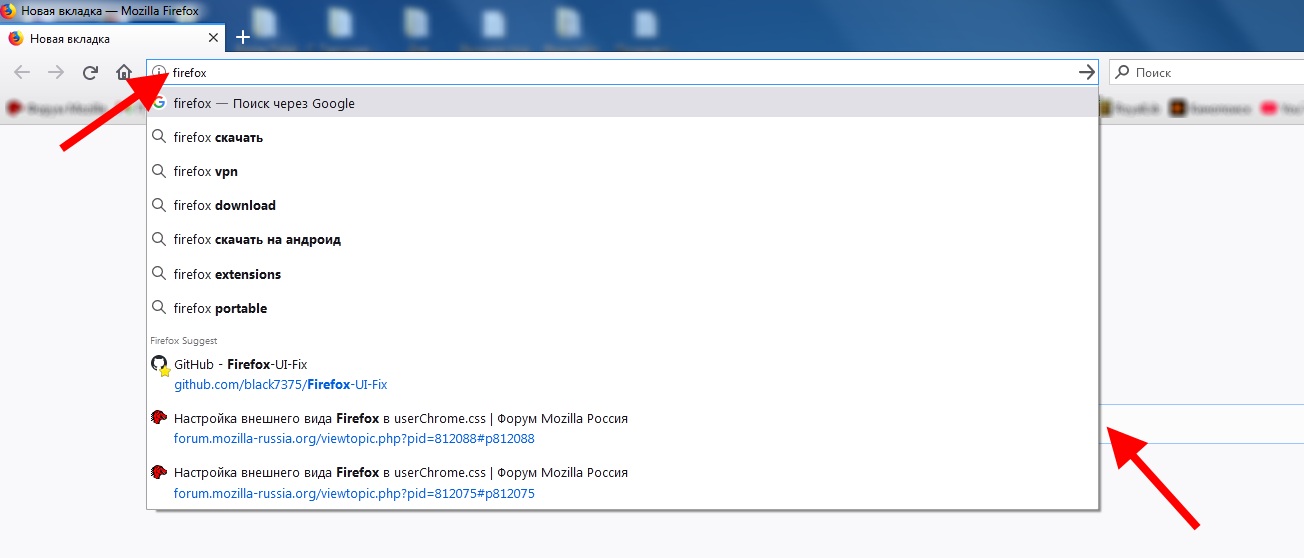Click forum favicon of the pid=812075 result
This screenshot has height=558, width=1304.
158,472
